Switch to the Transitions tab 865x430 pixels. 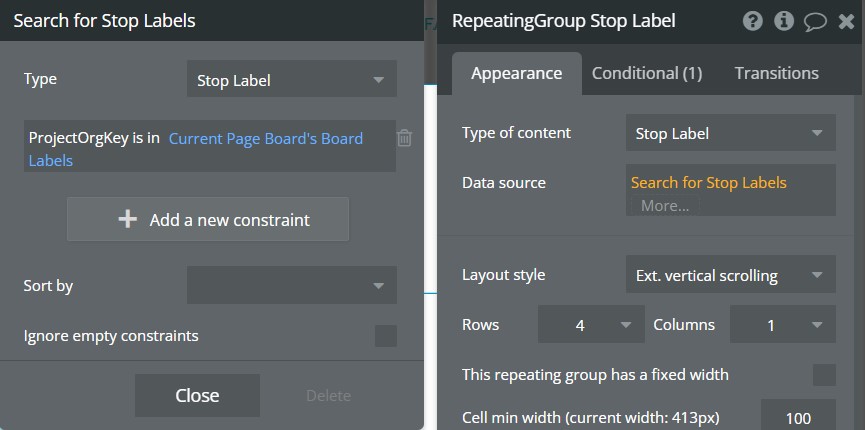[776, 73]
